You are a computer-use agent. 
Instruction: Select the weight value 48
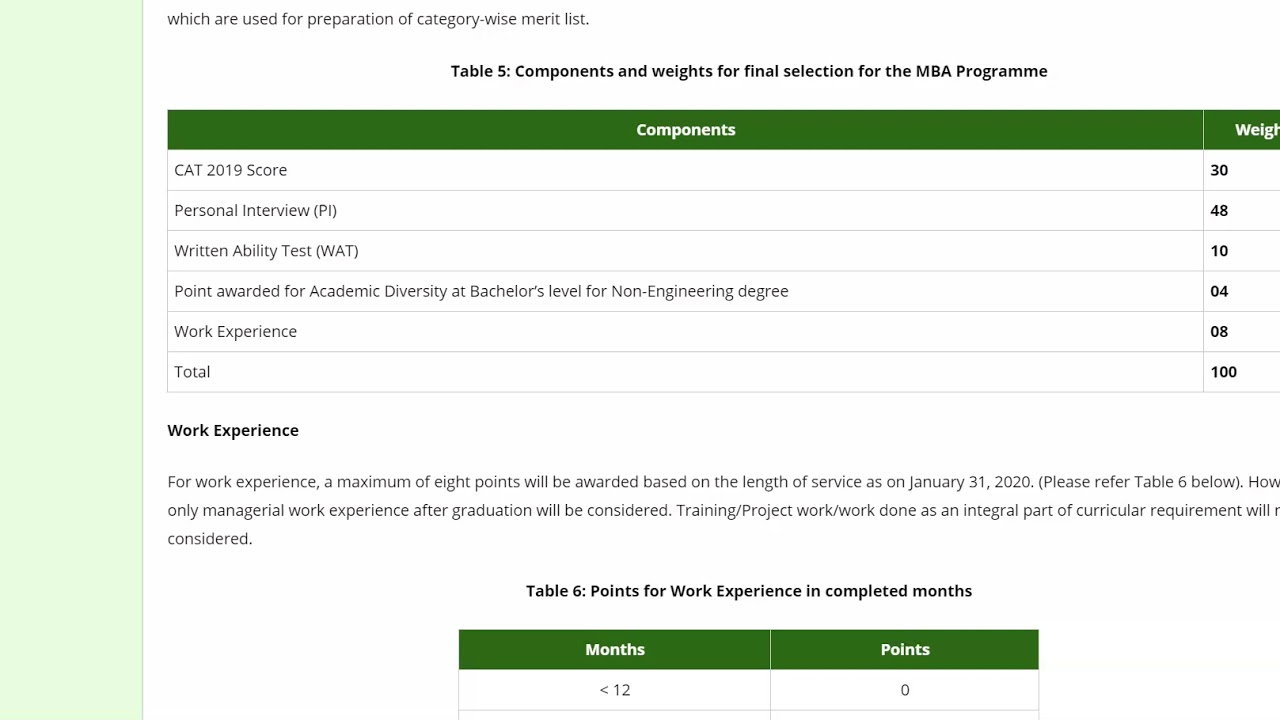point(1219,210)
